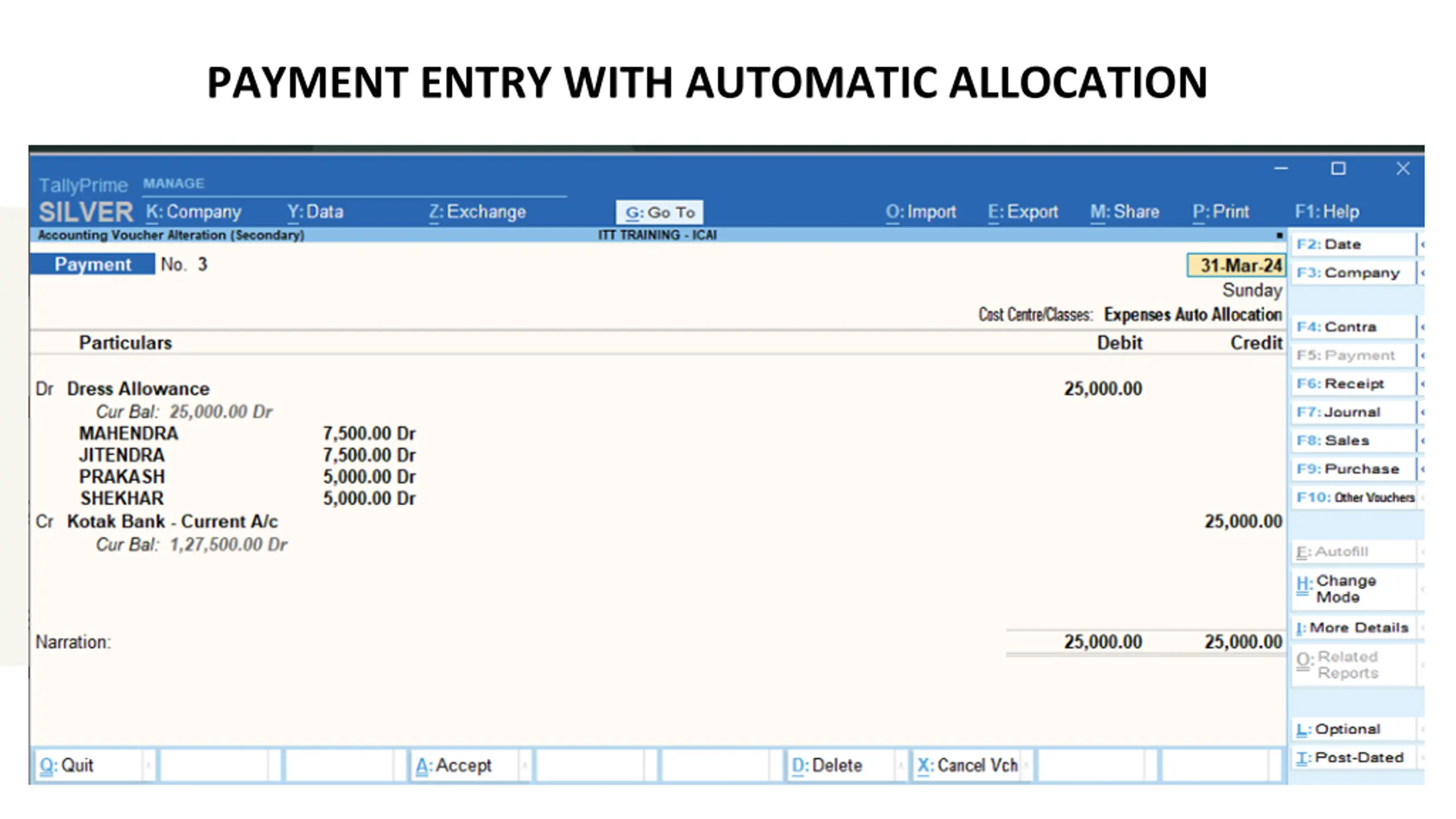
Task: Select the MAHENDRA cost centre row
Action: 247,433
